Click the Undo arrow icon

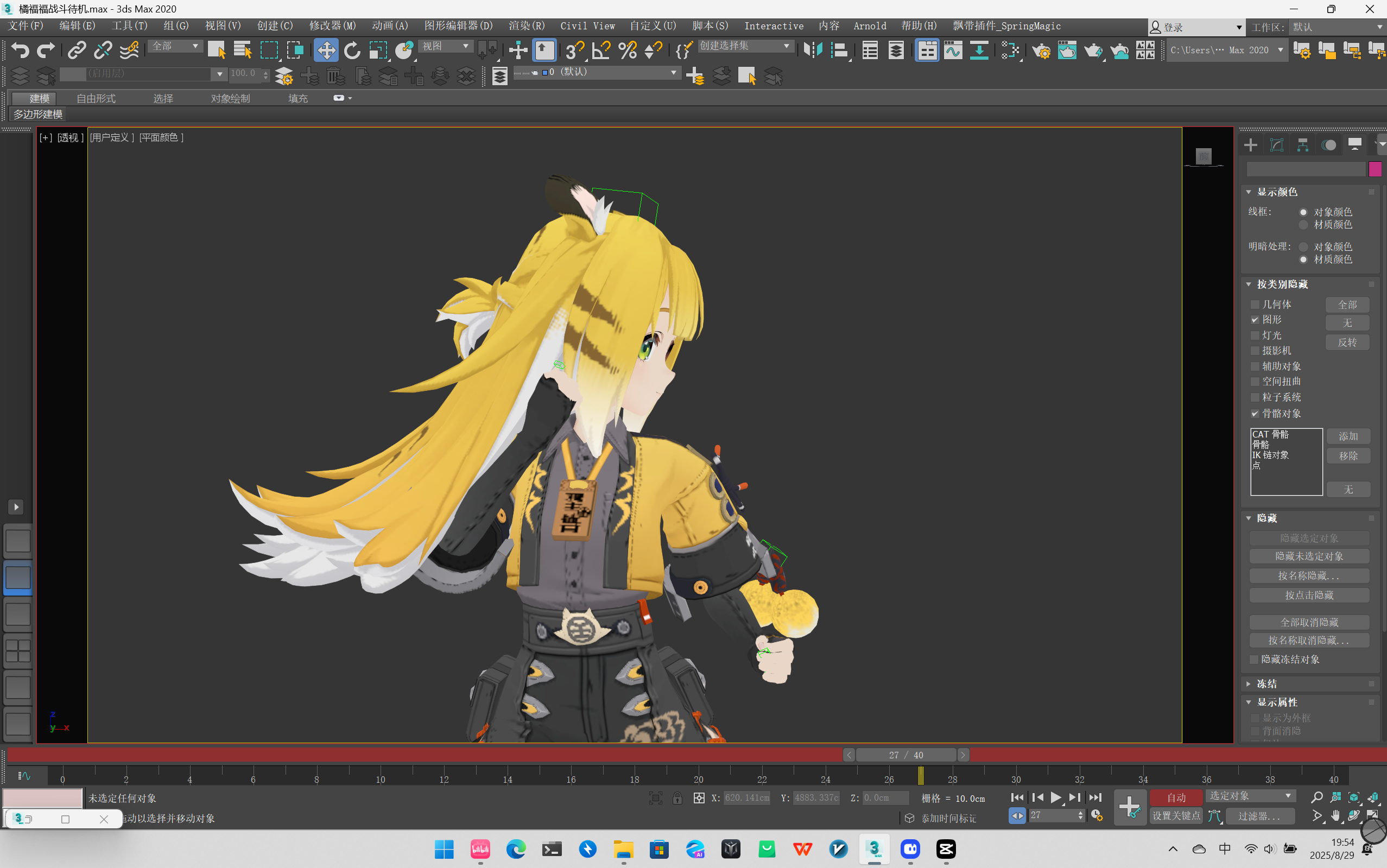[20, 50]
